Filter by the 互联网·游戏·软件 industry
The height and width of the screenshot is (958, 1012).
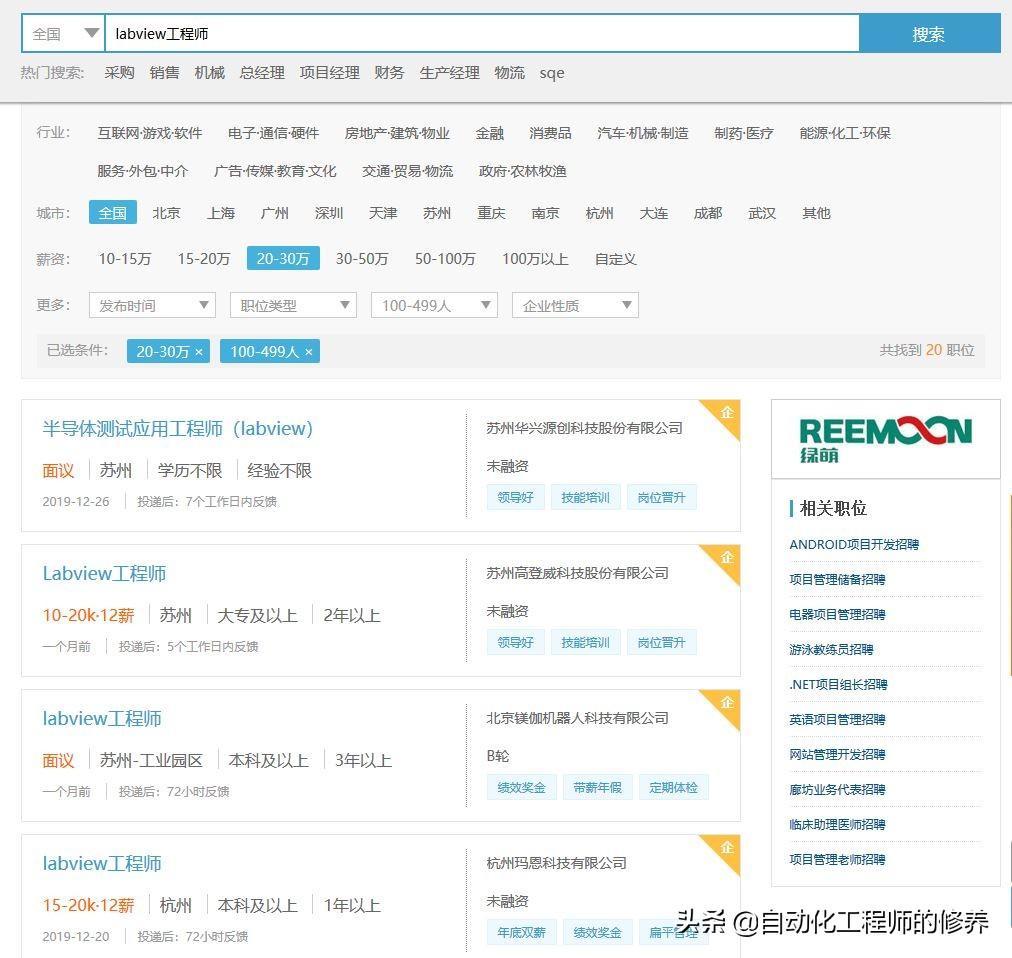149,133
